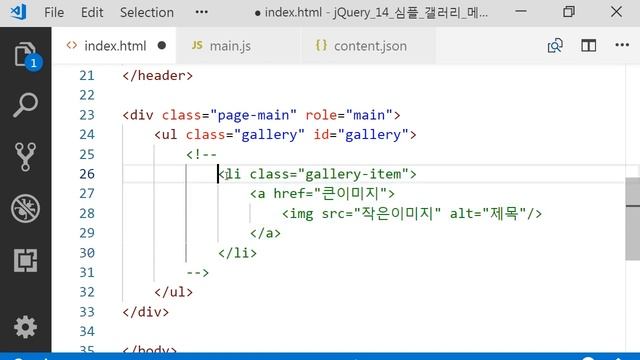
Task: Click the vertical scrollbar thumb in the editor
Action: point(632,219)
